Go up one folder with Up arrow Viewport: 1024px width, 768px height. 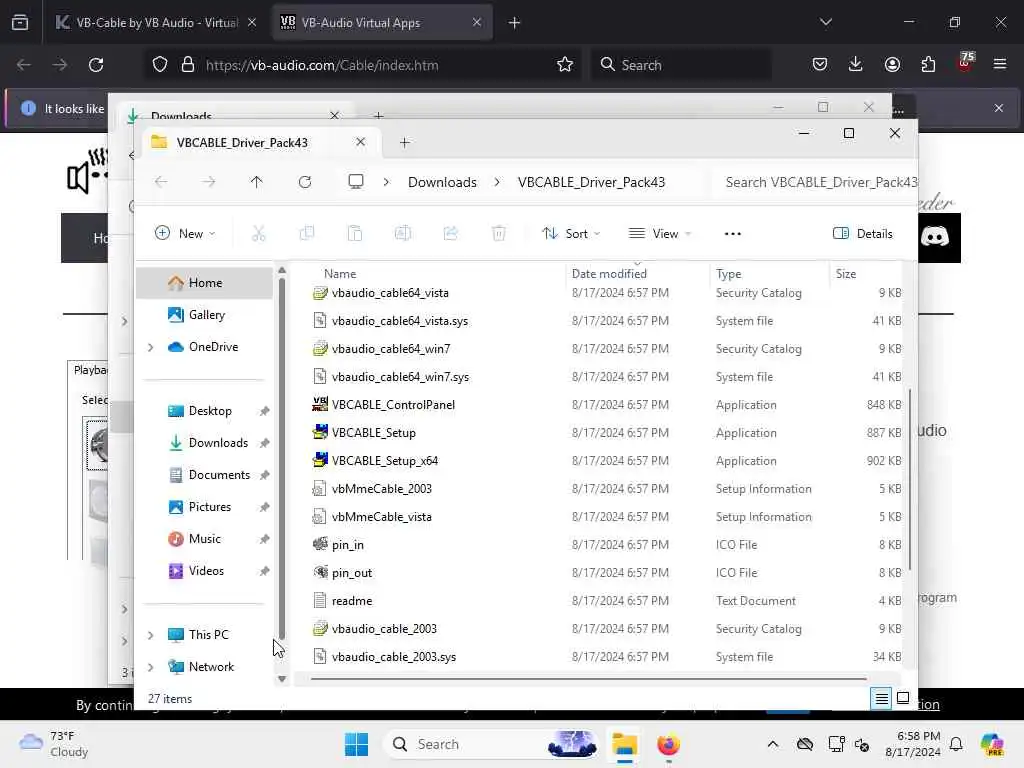pyautogui.click(x=257, y=182)
